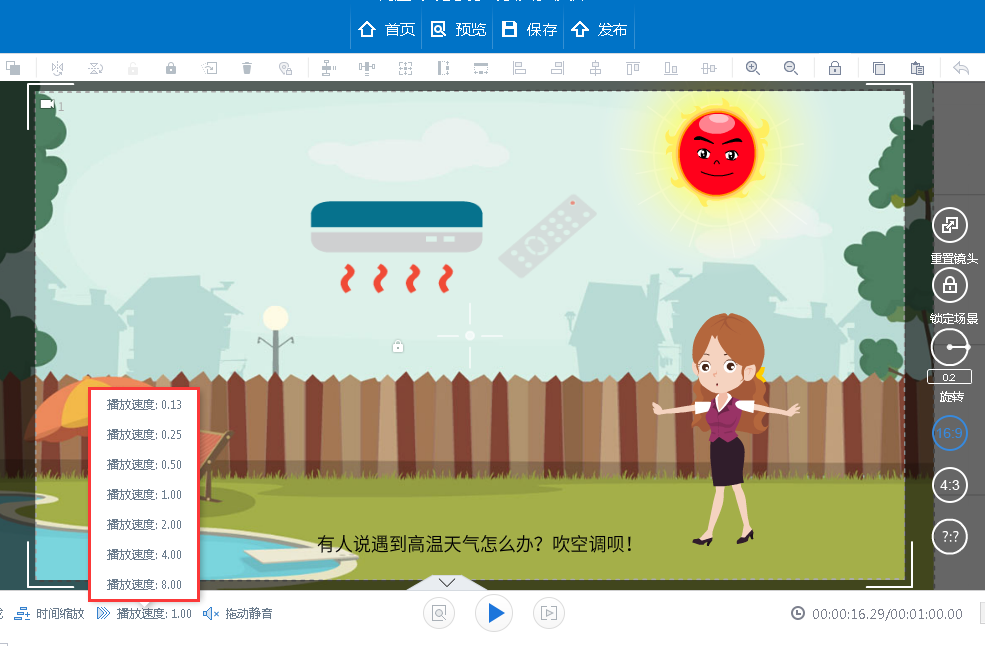Click the canvas lock icon on the toolbar
Image resolution: width=985 pixels, height=646 pixels.
(x=835, y=68)
